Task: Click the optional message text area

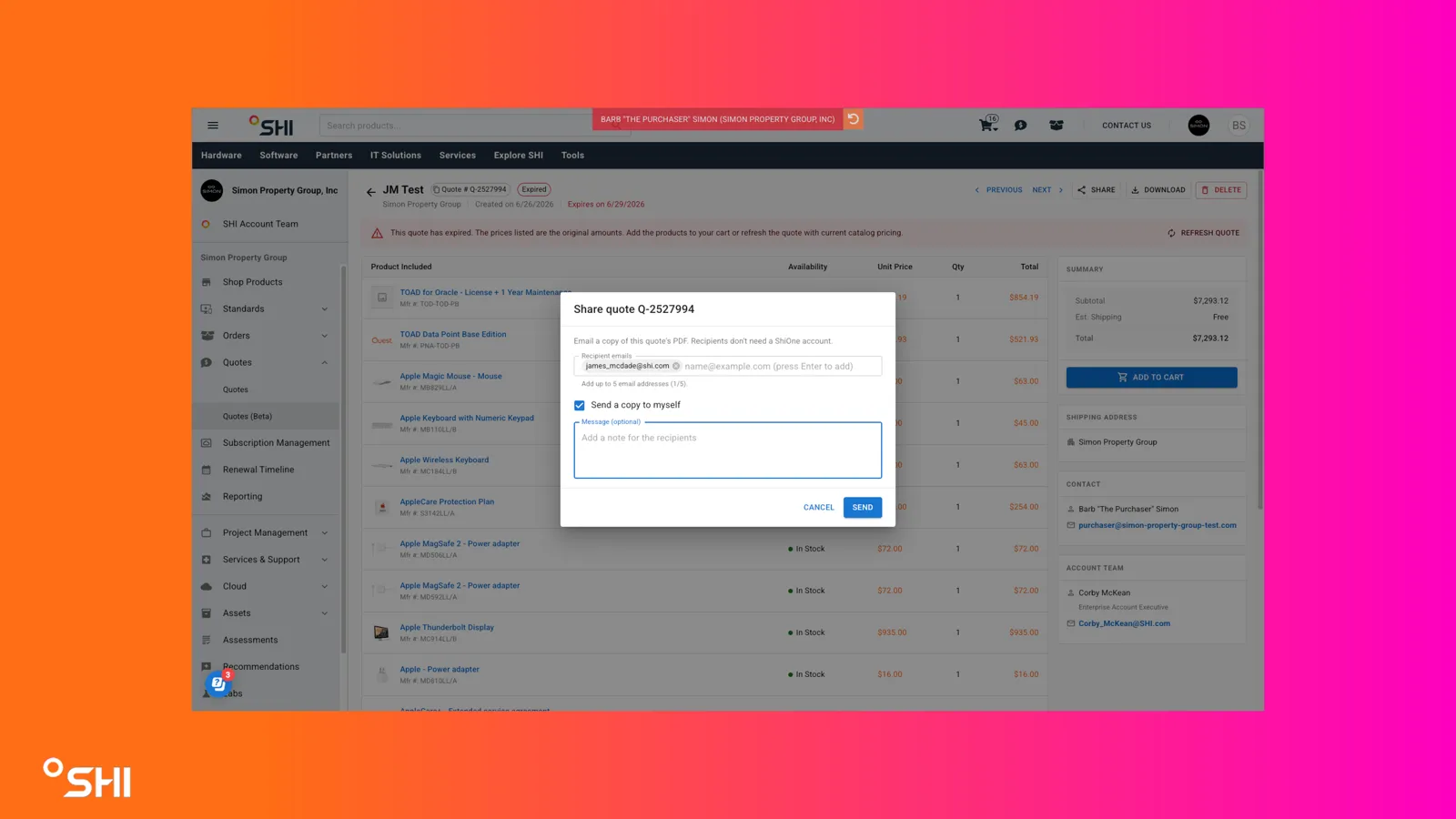Action: click(x=728, y=450)
